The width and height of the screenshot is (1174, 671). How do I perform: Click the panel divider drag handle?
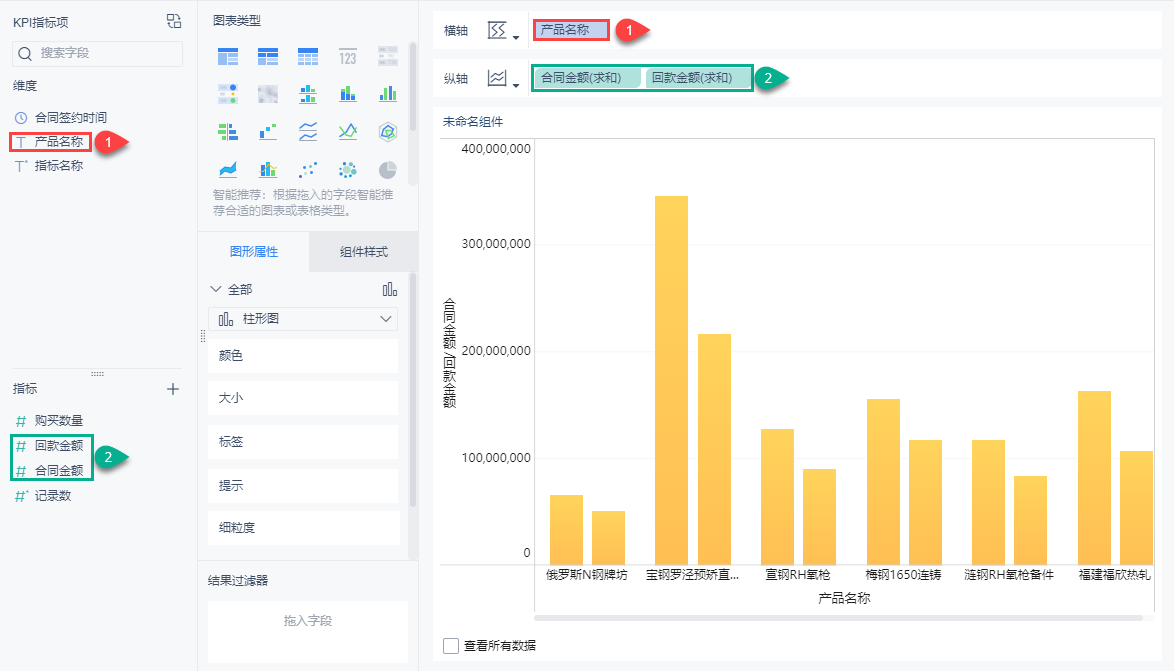202,337
